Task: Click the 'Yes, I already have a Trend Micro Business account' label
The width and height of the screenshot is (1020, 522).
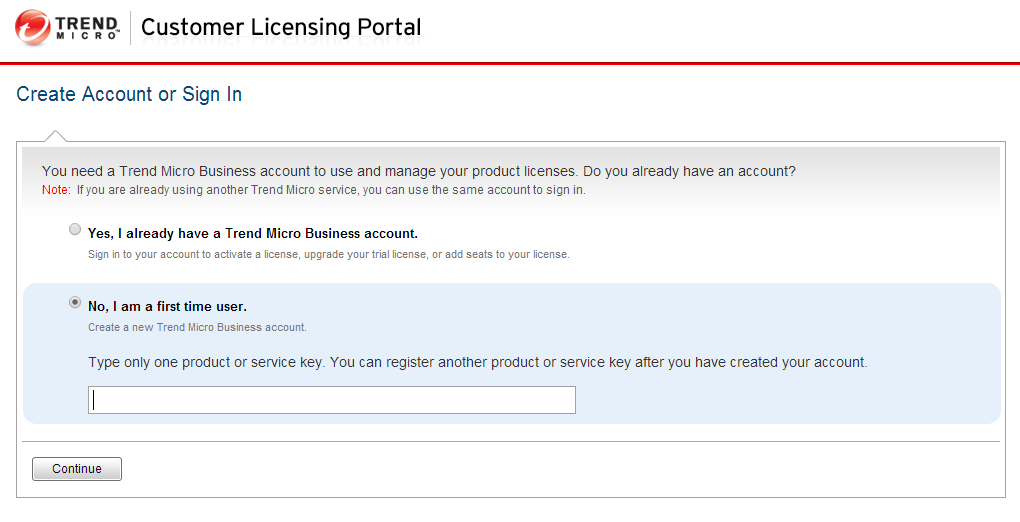Action: coord(252,233)
